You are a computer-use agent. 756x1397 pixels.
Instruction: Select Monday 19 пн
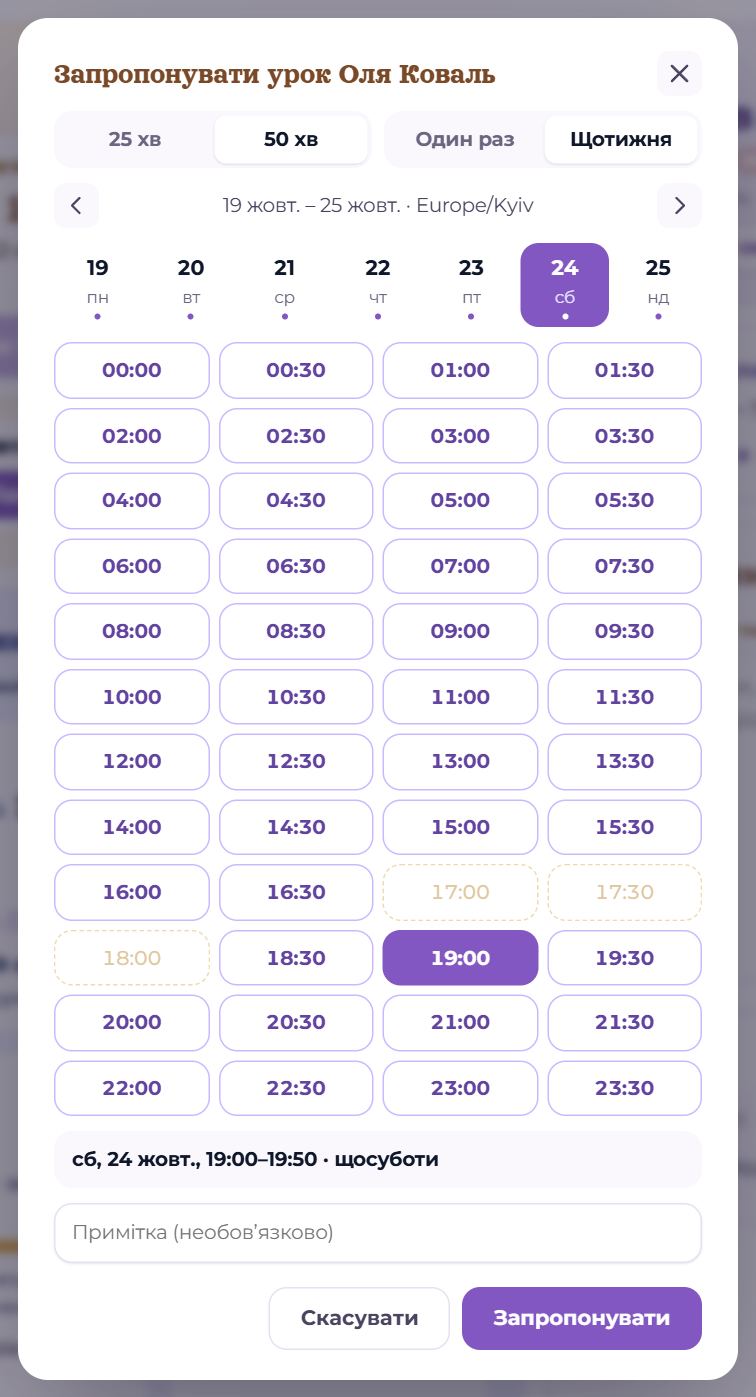(x=97, y=285)
